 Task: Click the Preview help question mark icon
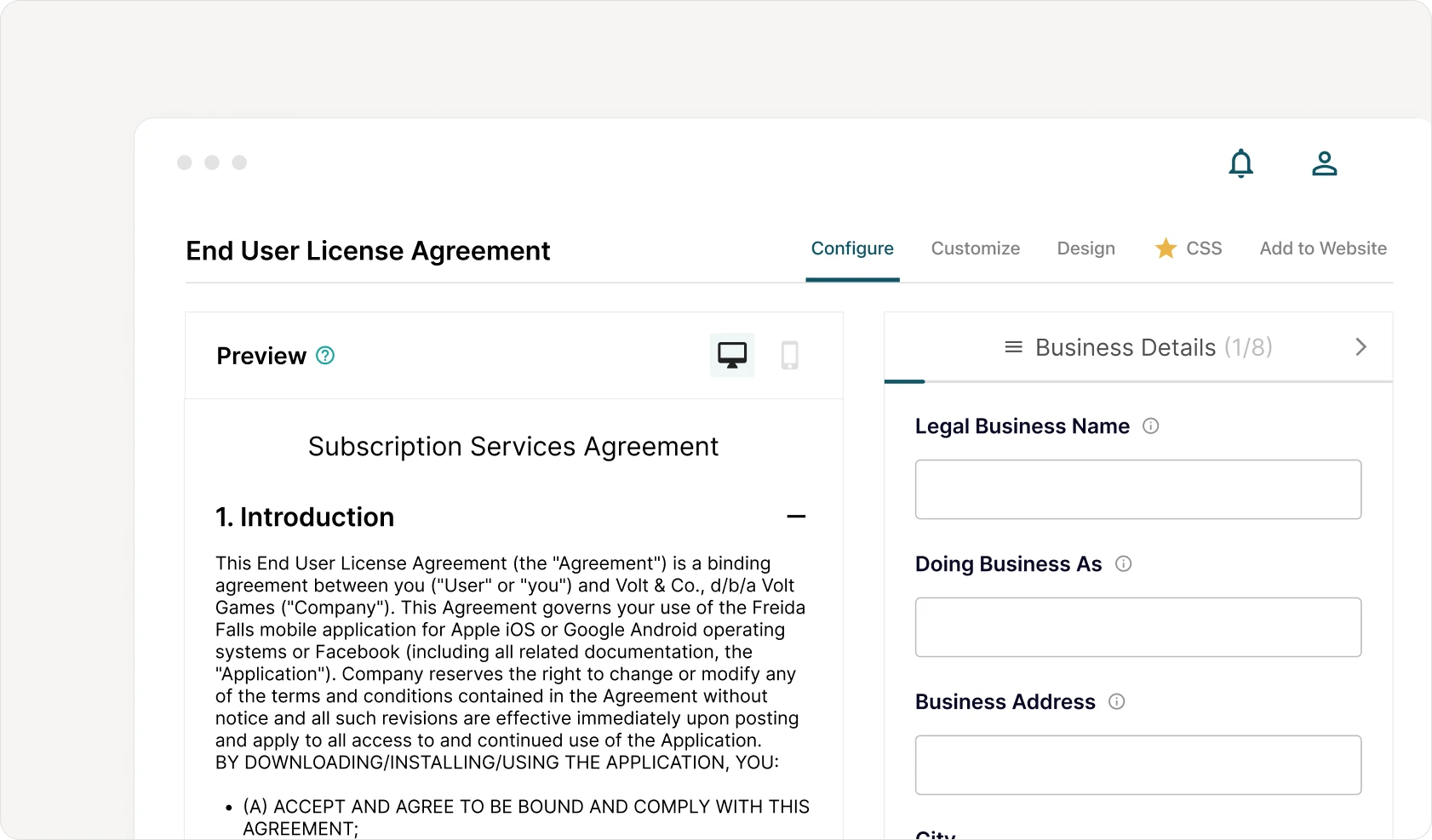pyautogui.click(x=325, y=356)
